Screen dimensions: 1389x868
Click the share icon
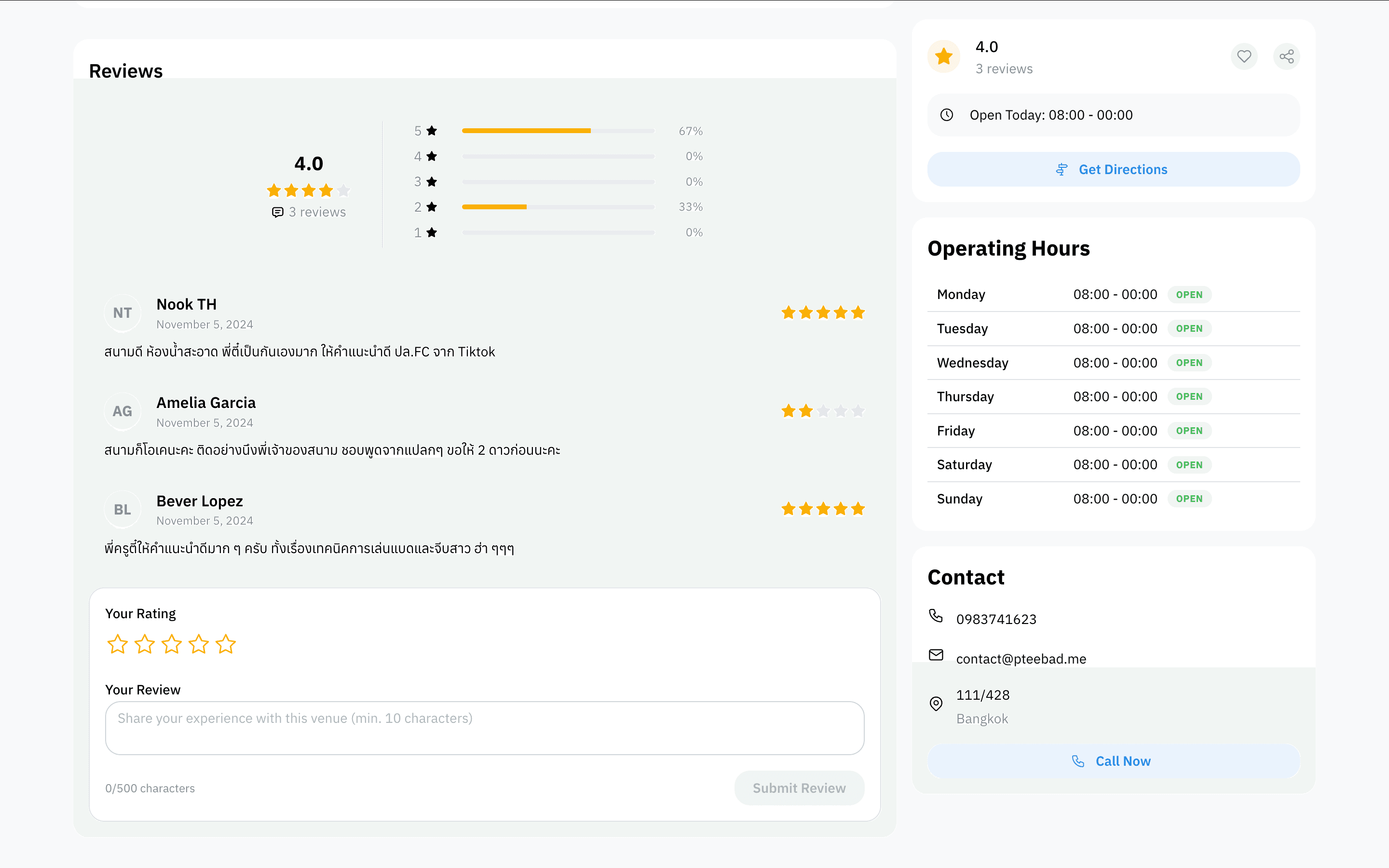pyautogui.click(x=1286, y=56)
